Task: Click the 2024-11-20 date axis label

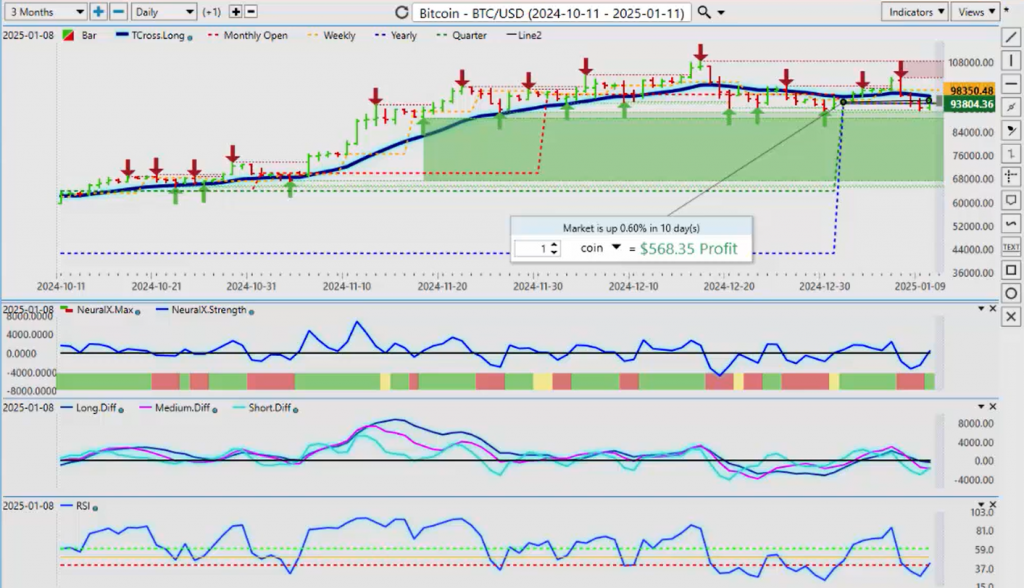Action: pyautogui.click(x=442, y=286)
